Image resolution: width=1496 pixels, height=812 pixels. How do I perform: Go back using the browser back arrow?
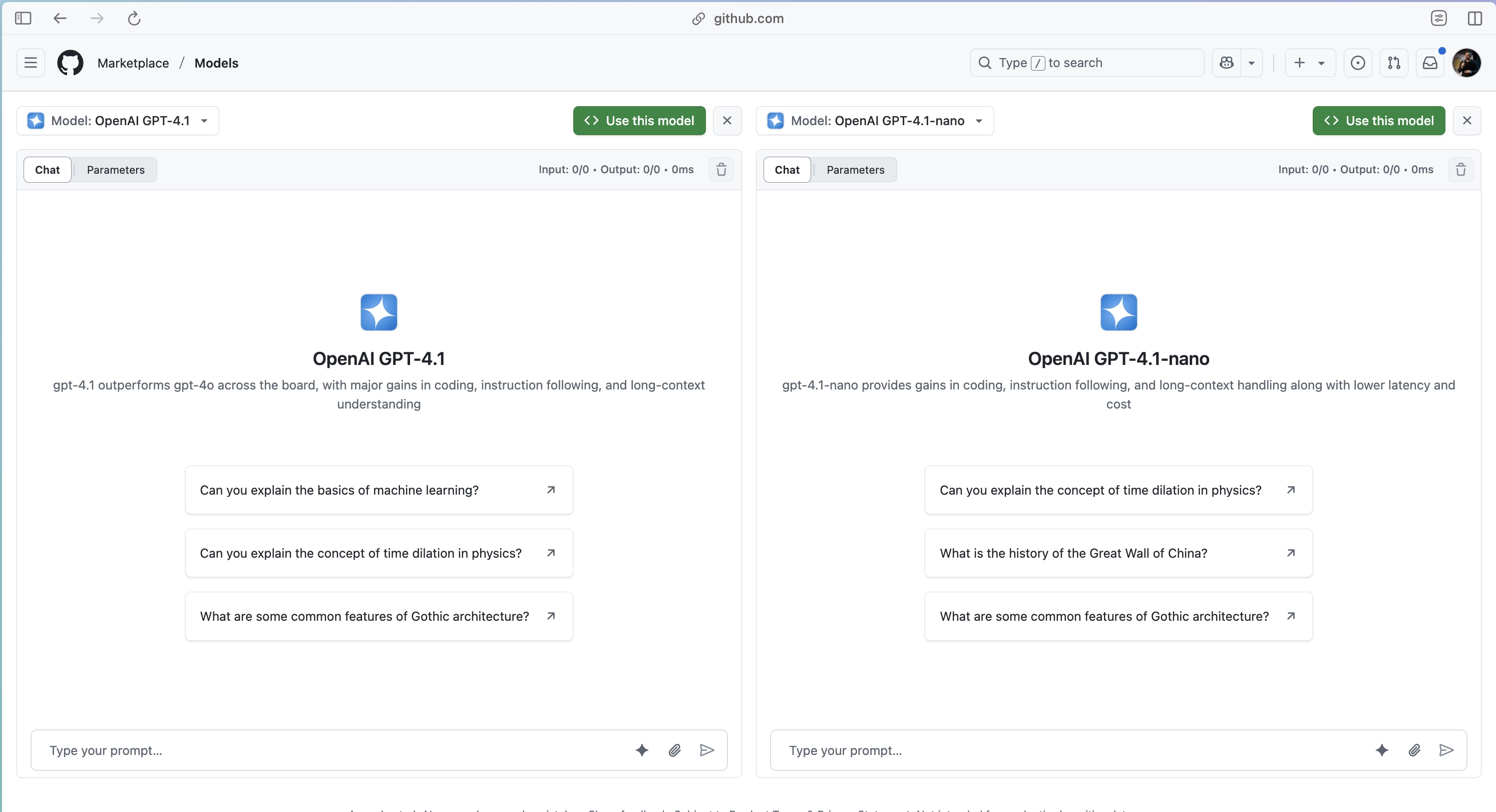[60, 18]
